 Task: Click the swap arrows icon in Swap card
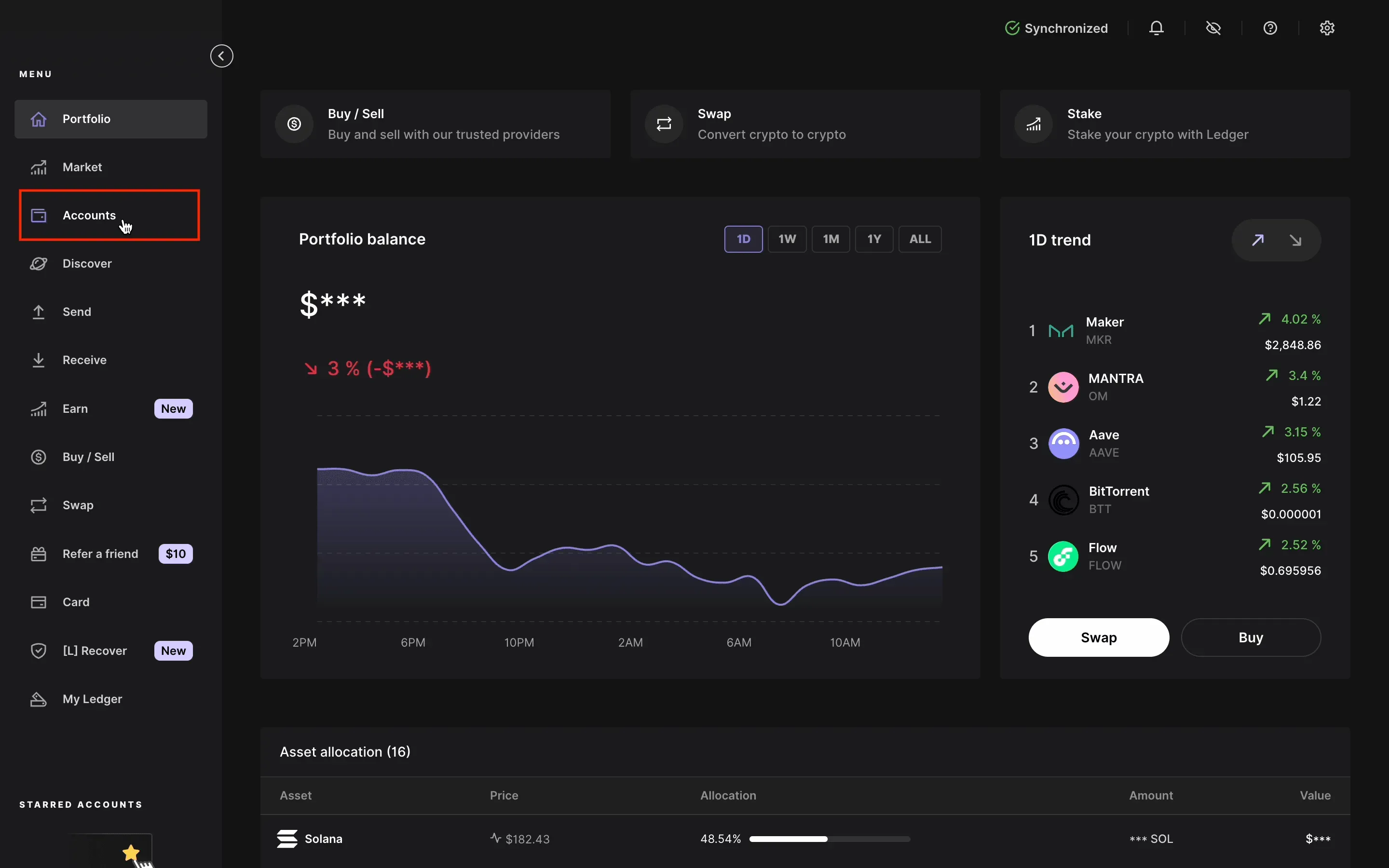coord(664,124)
